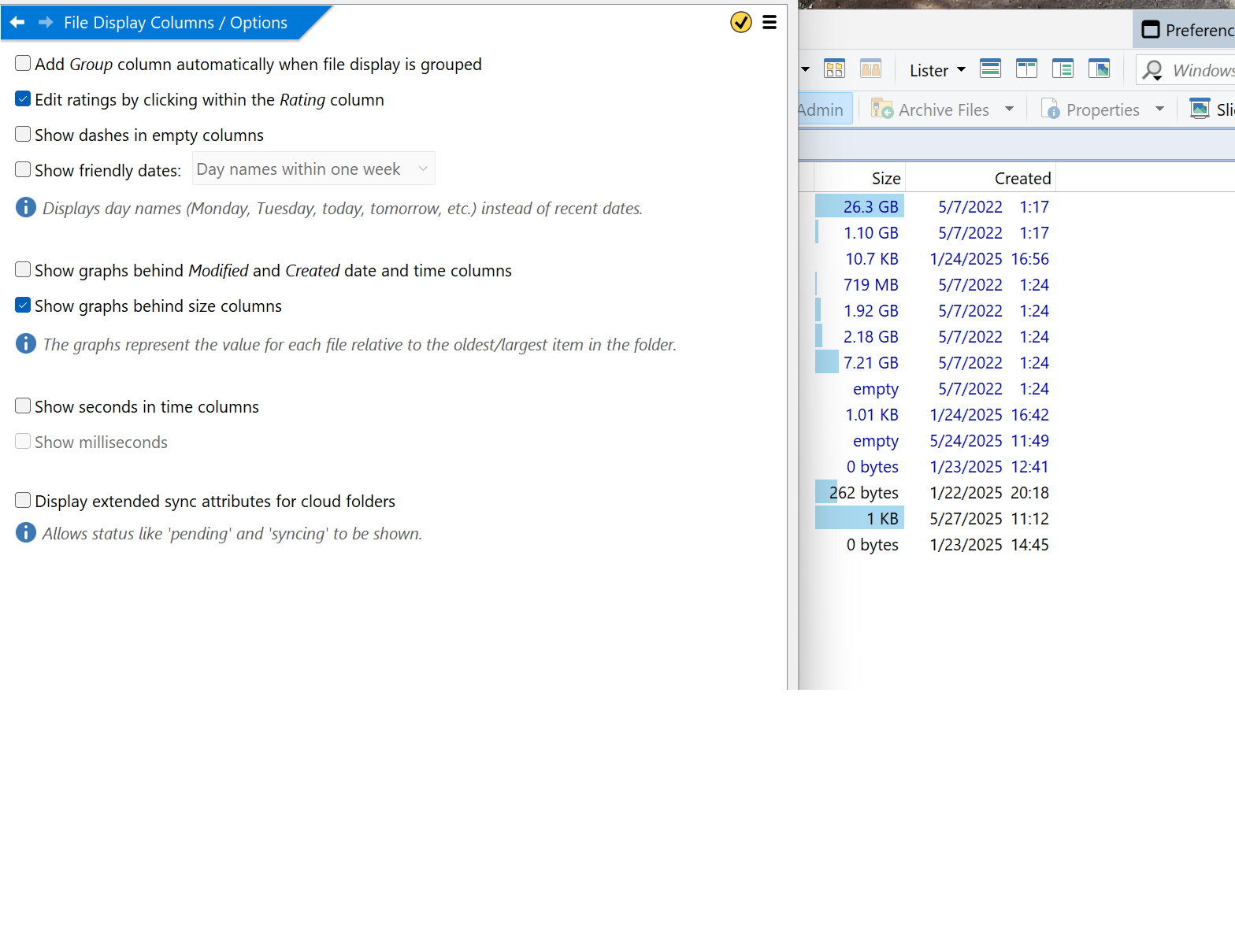Enable Show friendly dates checkbox
The width and height of the screenshot is (1235, 952).
(x=23, y=169)
